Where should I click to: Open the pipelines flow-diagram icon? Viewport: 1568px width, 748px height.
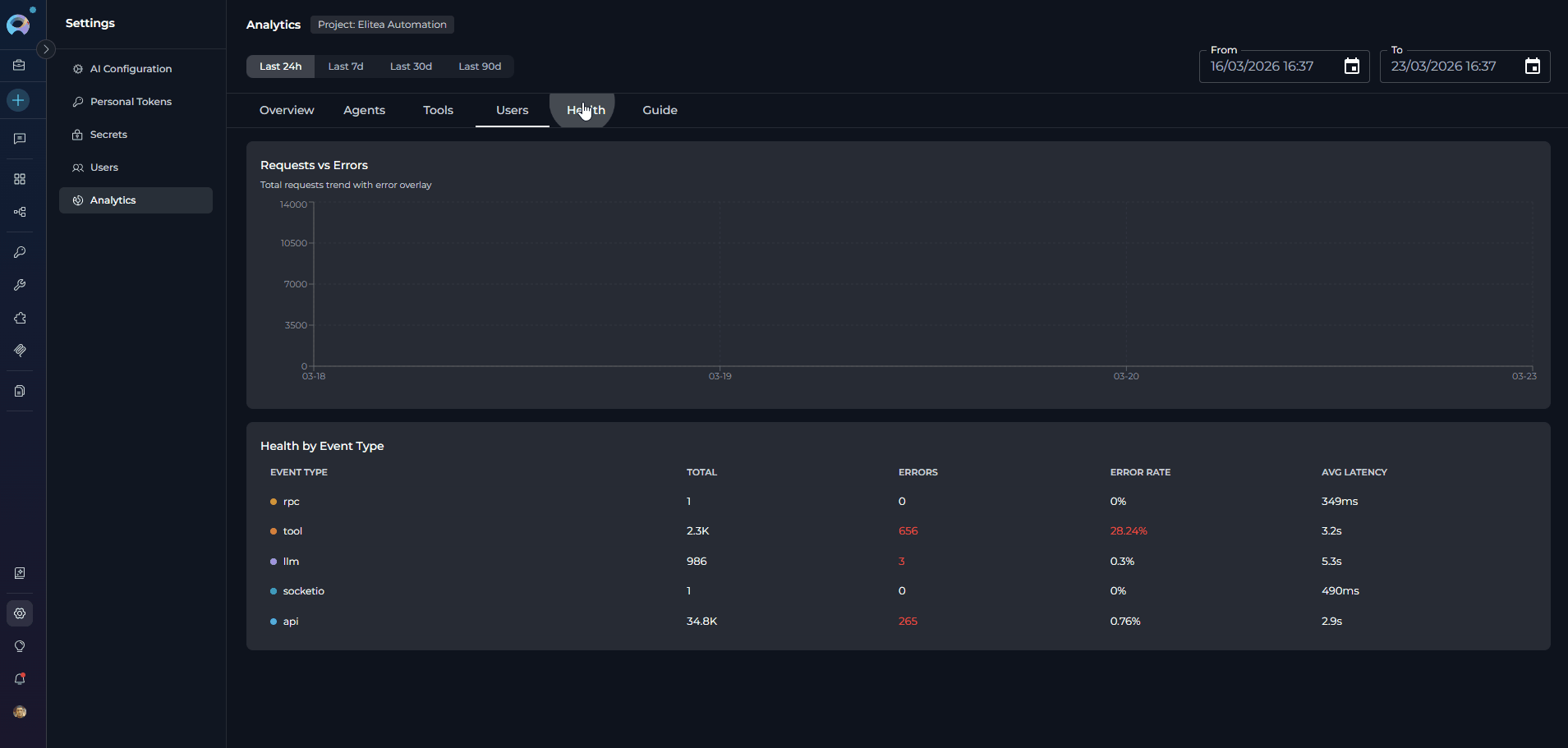click(x=20, y=212)
